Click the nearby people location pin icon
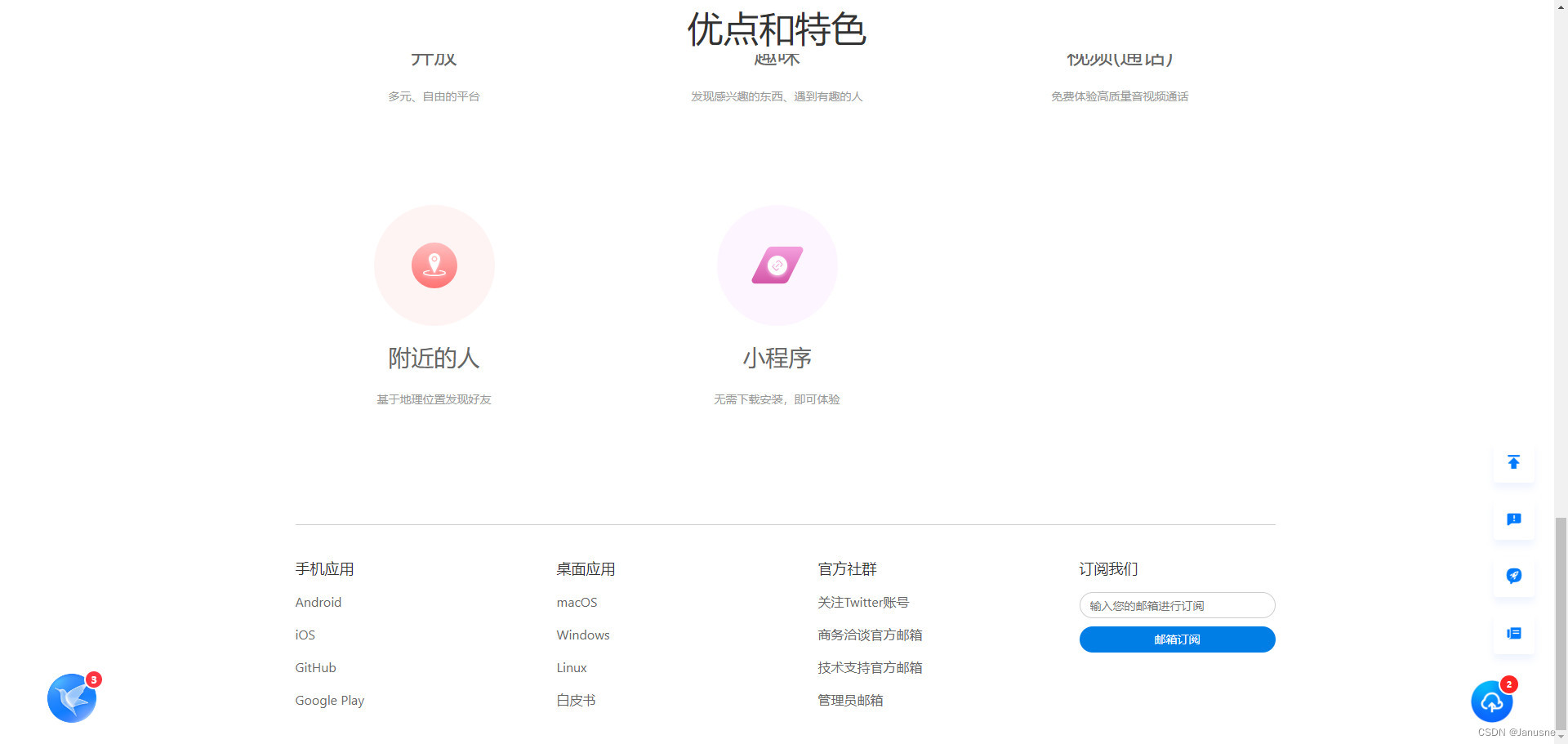Image resolution: width=1568 pixels, height=744 pixels. coord(434,265)
